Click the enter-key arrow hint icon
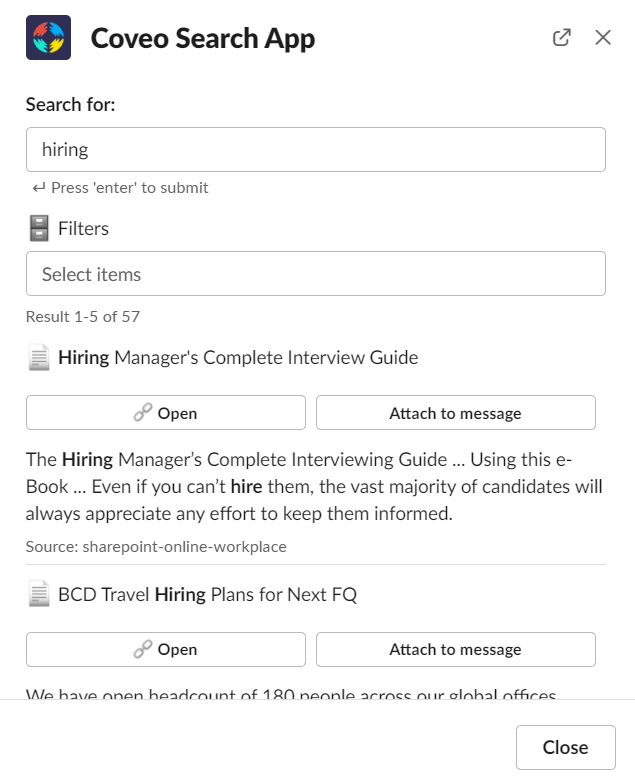 pos(38,188)
